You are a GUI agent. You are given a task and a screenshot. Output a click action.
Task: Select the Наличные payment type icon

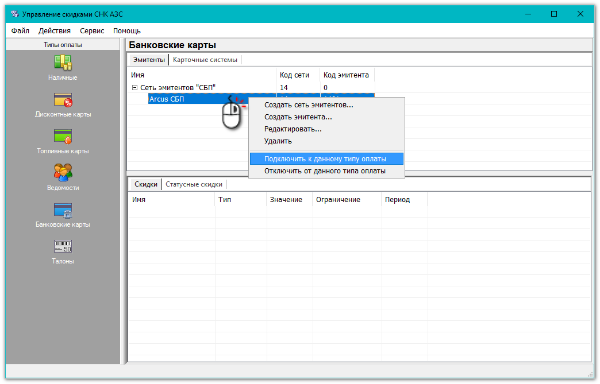click(x=63, y=63)
